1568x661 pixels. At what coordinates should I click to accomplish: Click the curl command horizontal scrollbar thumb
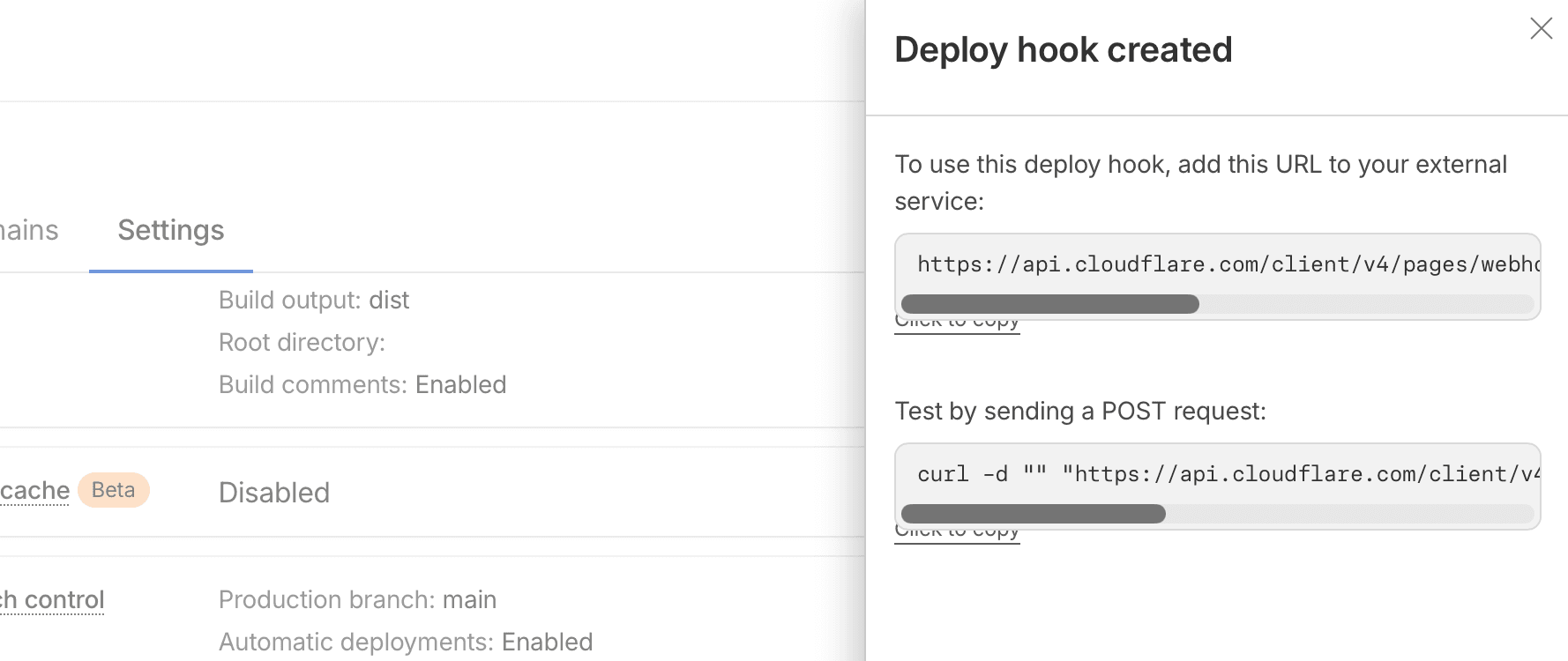click(x=1033, y=514)
